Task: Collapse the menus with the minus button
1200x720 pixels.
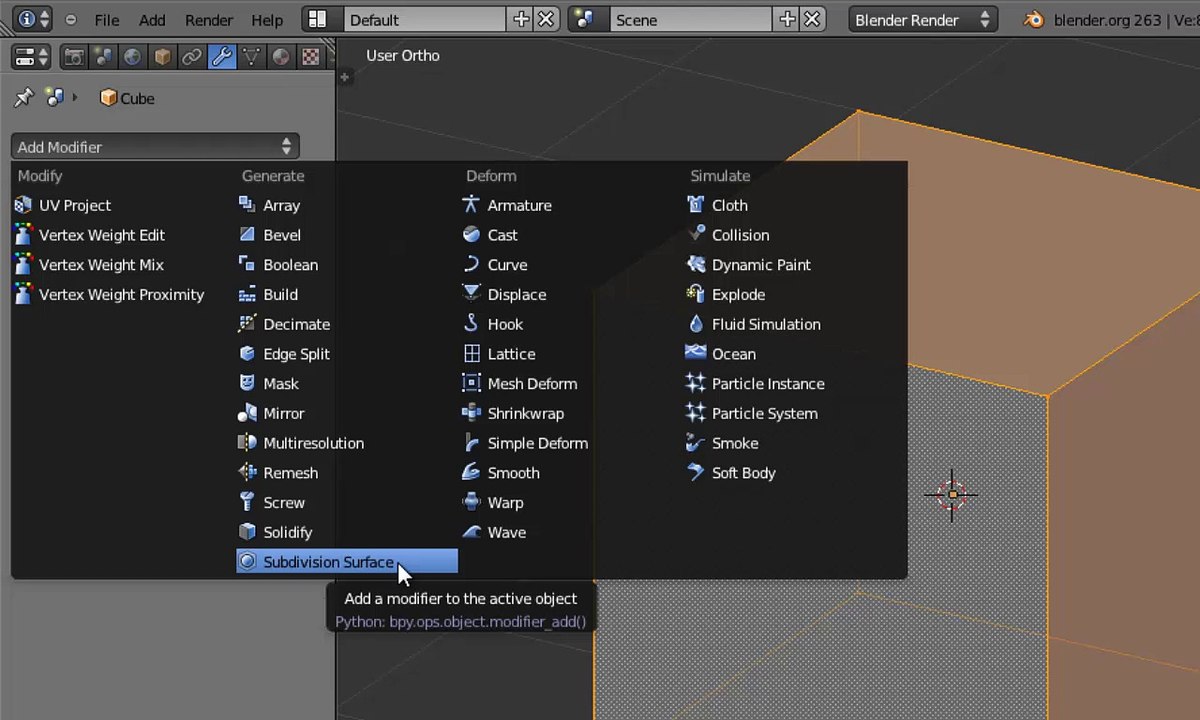Action: 70,20
